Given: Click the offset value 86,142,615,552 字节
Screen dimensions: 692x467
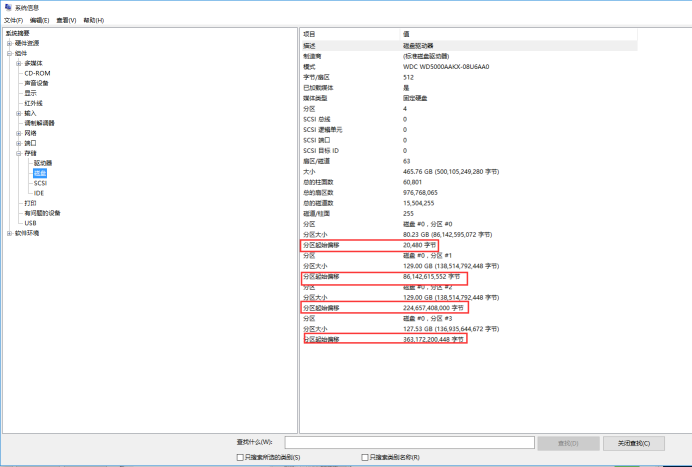Looking at the screenshot, I should click(432, 277).
